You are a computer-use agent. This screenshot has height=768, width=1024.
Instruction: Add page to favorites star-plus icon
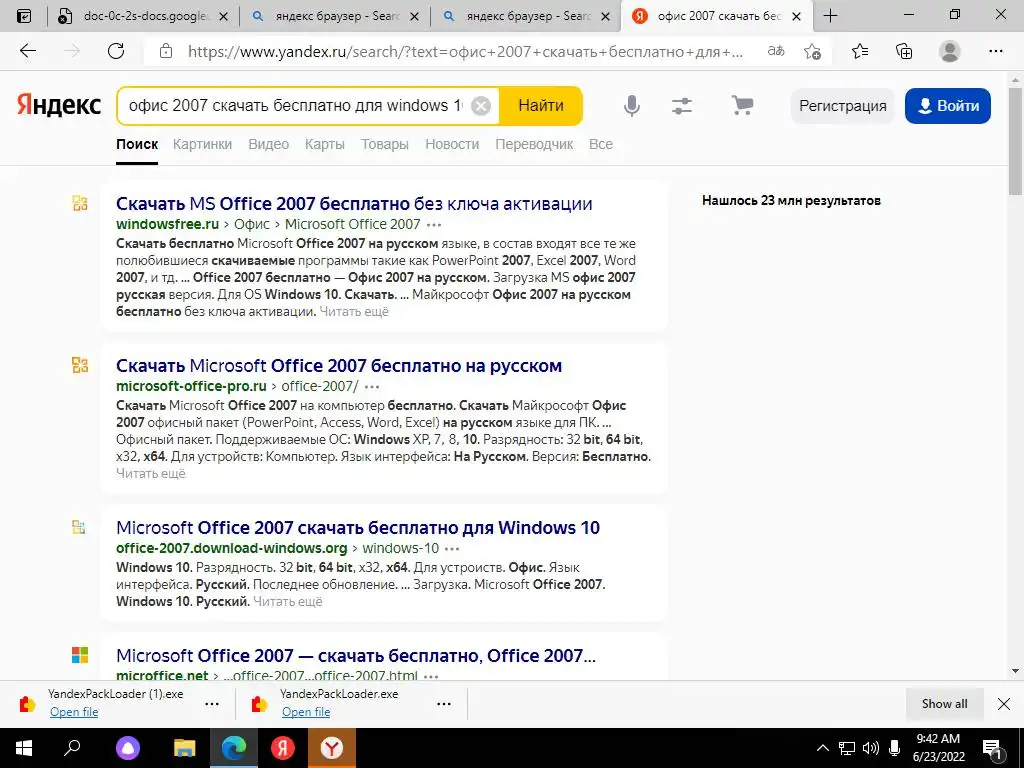tap(812, 51)
